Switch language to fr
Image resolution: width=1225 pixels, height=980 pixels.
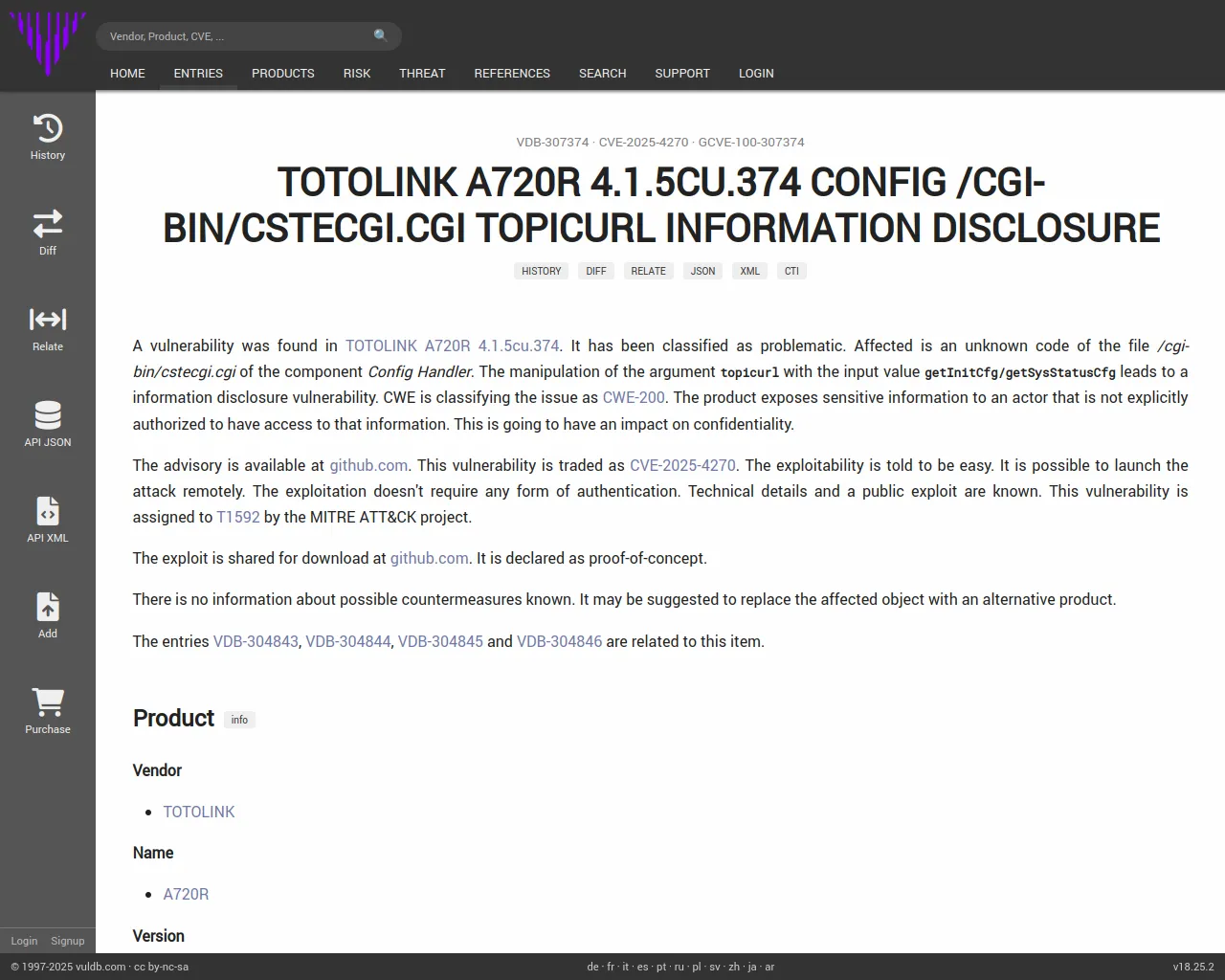pyautogui.click(x=611, y=967)
